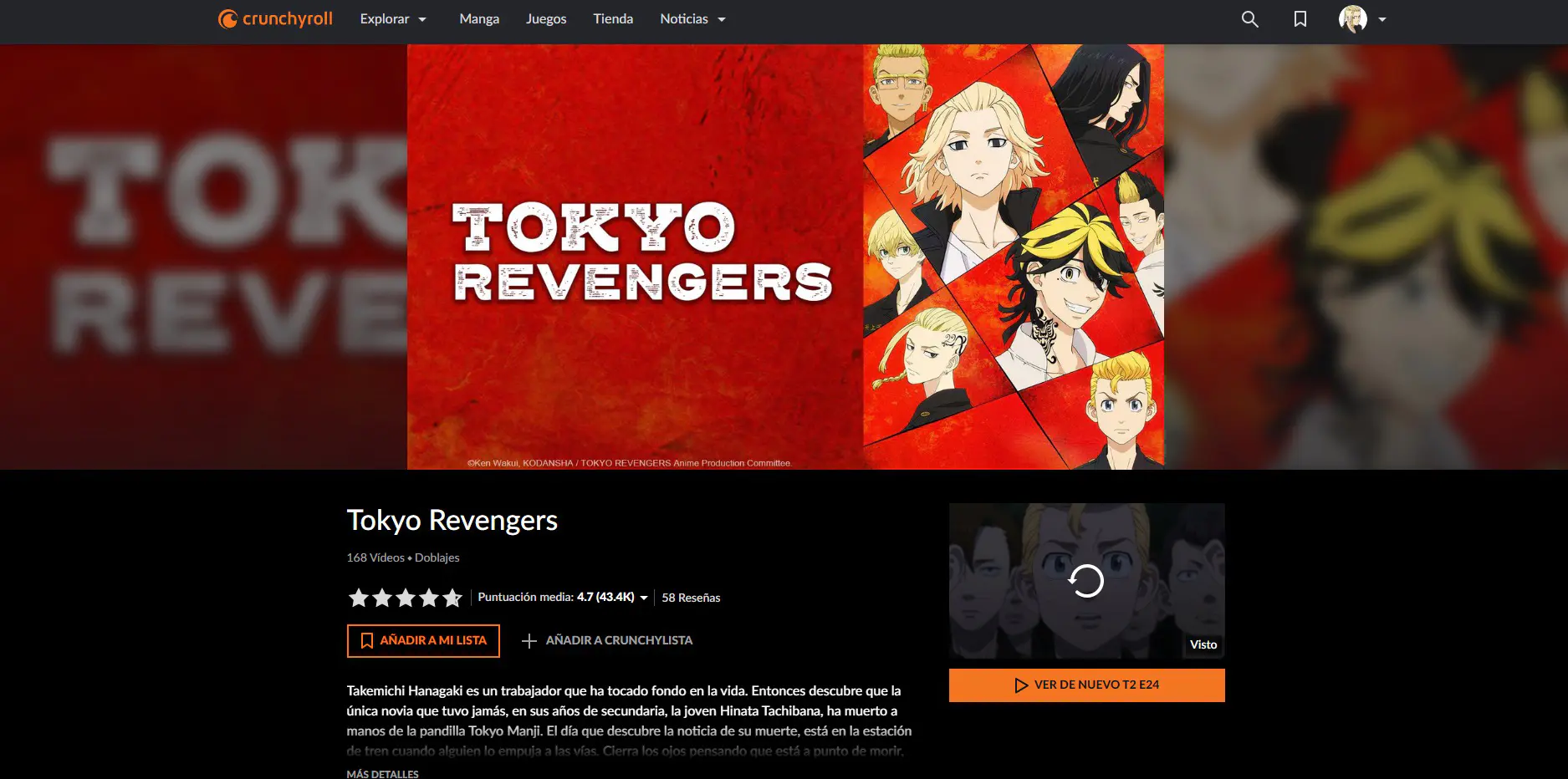Click the series synopsis paragraph
The height and width of the screenshot is (779, 1568).
click(629, 720)
